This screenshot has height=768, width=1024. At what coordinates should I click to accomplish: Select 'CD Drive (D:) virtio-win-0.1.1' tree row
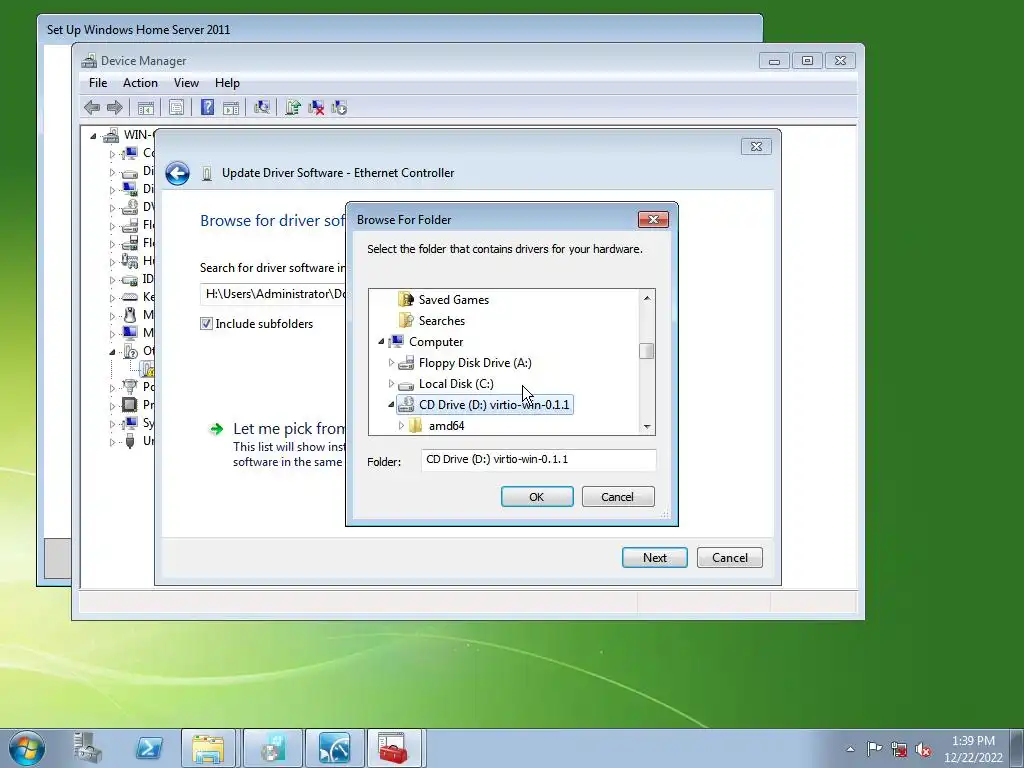tap(485, 405)
